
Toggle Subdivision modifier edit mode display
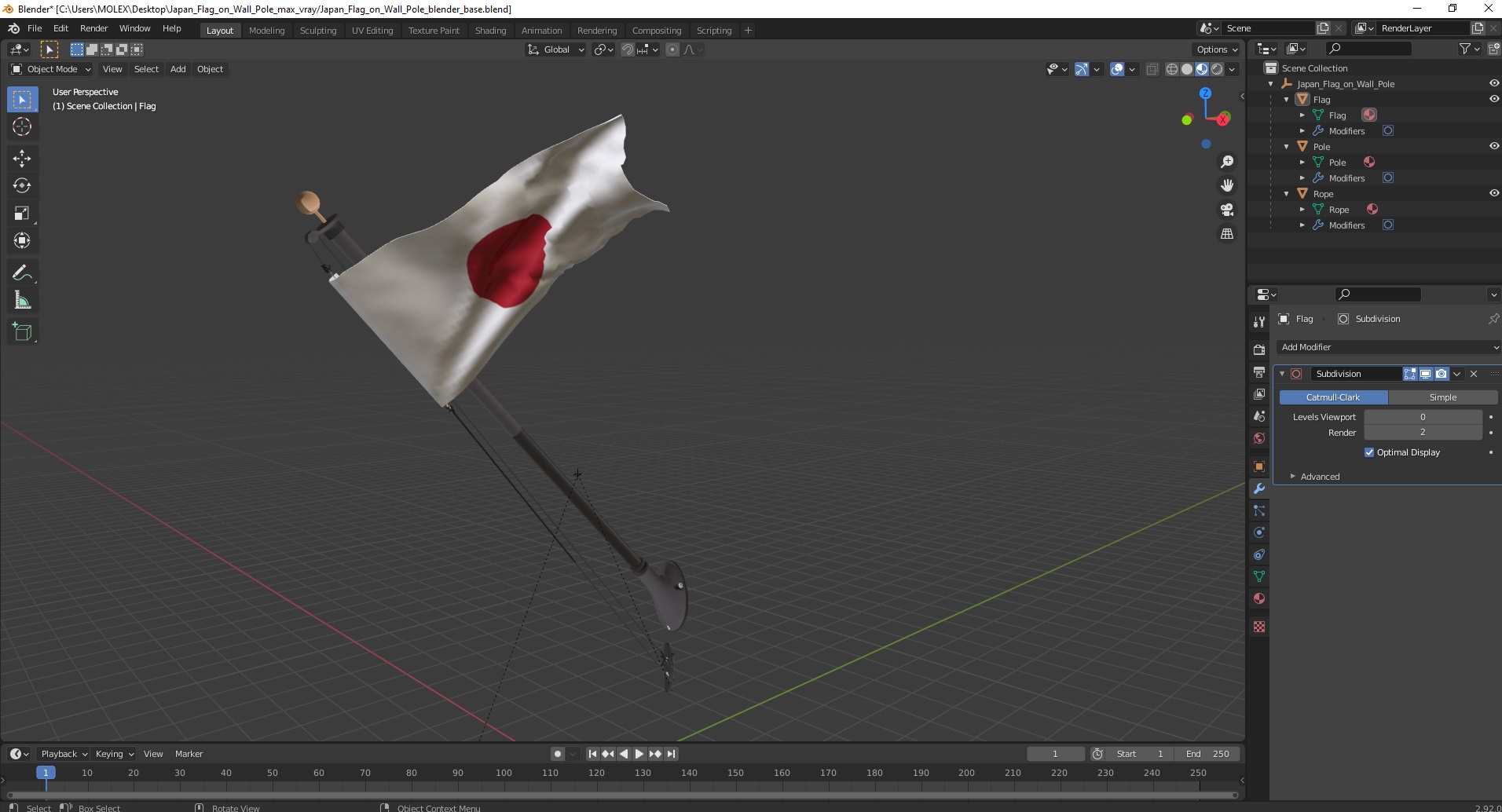(1410, 374)
